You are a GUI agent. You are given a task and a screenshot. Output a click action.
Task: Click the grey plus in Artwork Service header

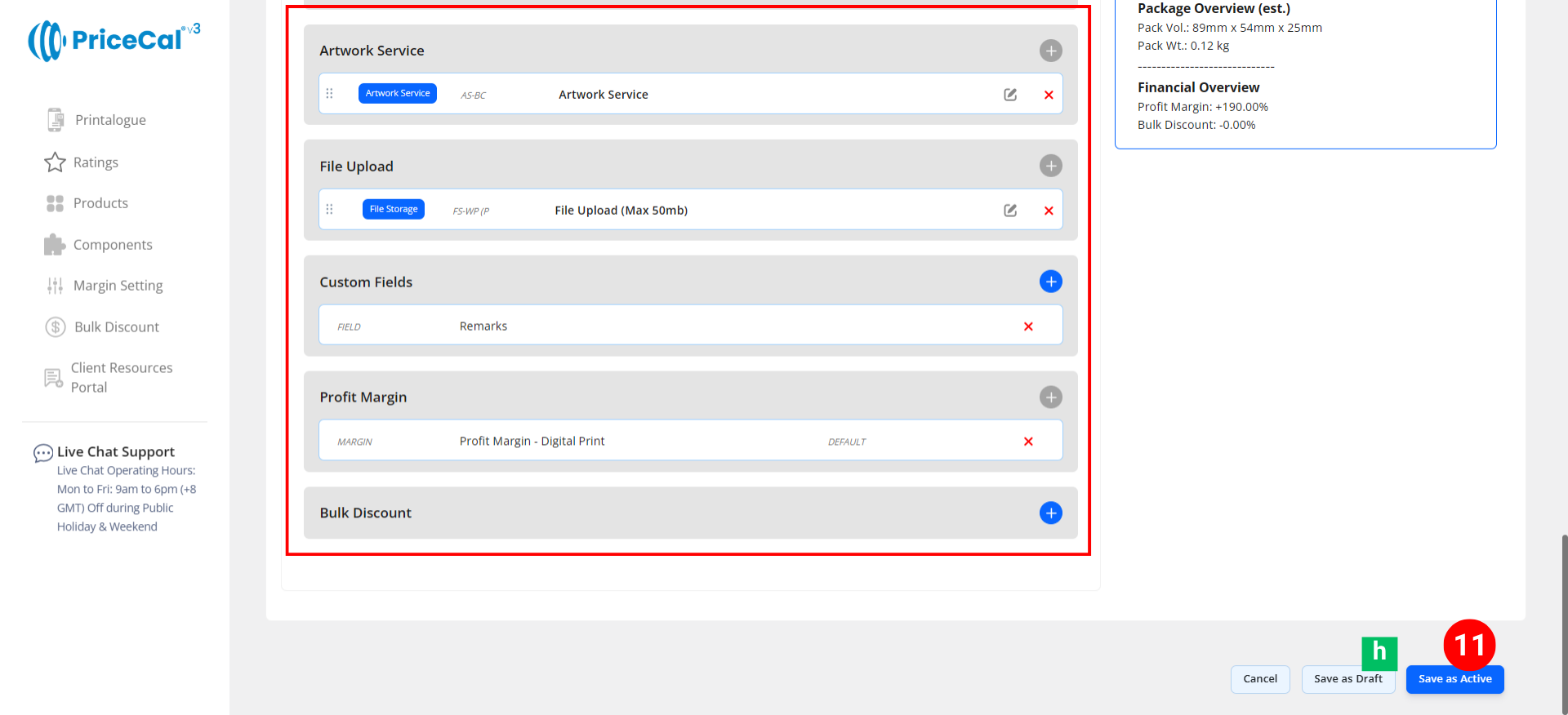tap(1050, 51)
